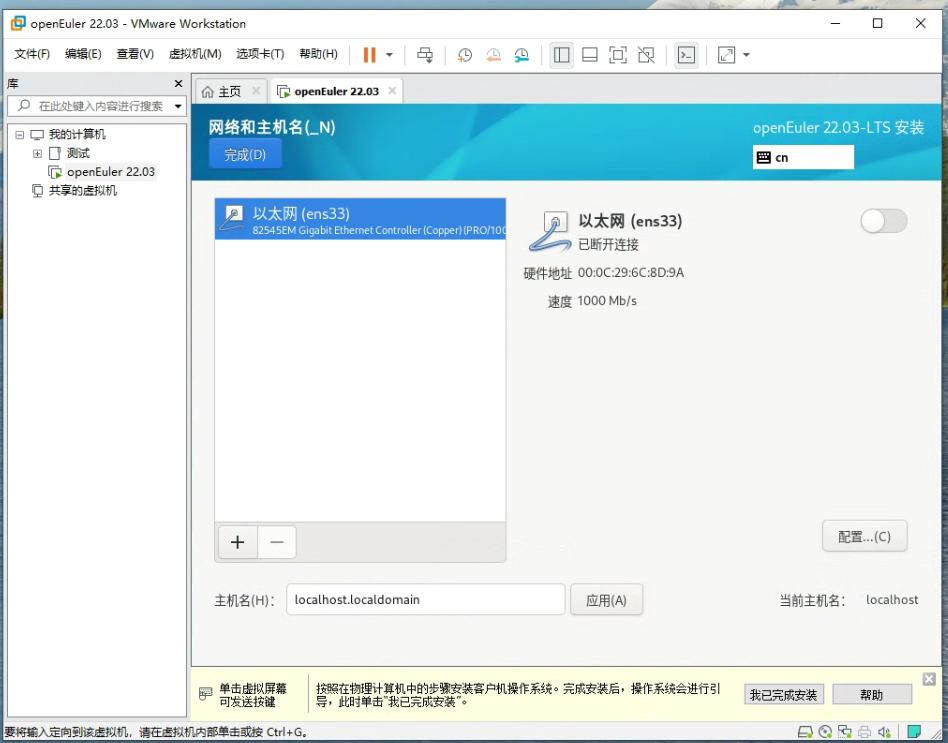This screenshot has width=948, height=743.
Task: Expand the 测试 tree node
Action: click(37, 154)
